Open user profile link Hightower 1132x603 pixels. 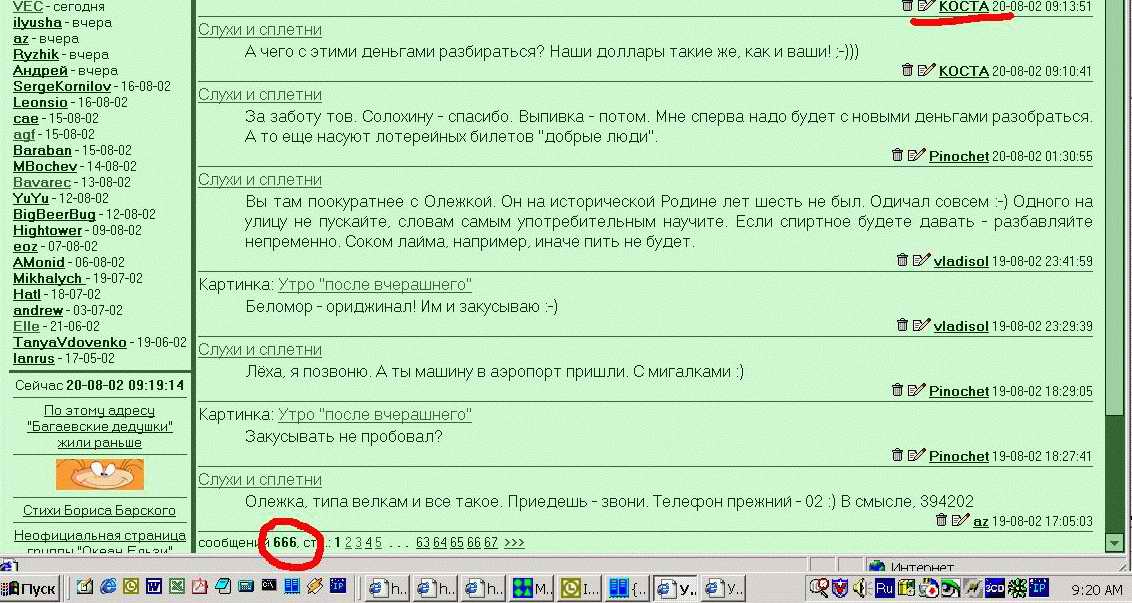tap(48, 230)
